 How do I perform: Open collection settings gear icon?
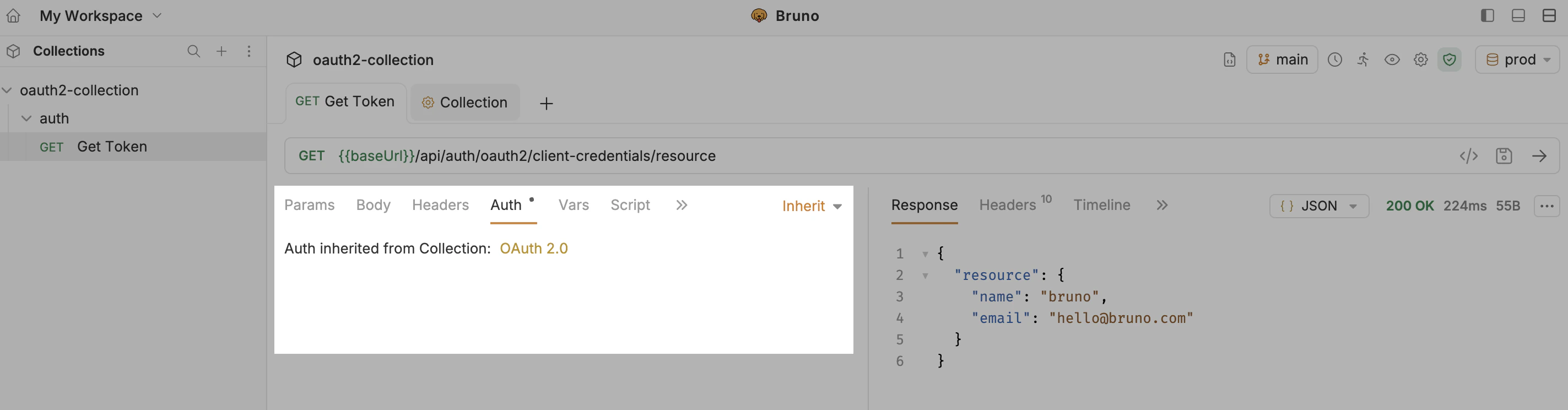pos(1421,60)
